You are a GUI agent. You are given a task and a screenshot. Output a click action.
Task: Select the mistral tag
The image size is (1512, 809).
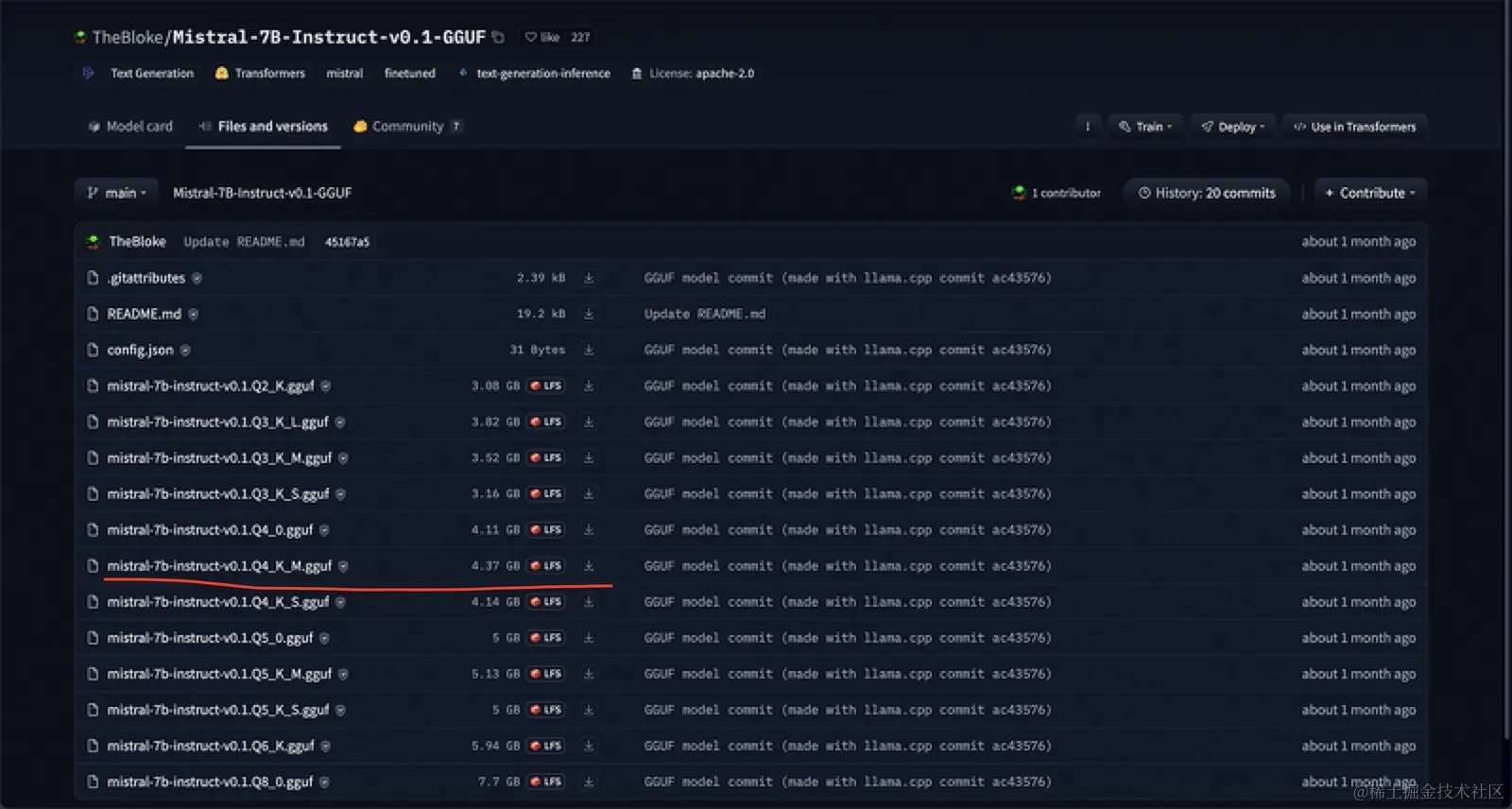[x=344, y=74]
